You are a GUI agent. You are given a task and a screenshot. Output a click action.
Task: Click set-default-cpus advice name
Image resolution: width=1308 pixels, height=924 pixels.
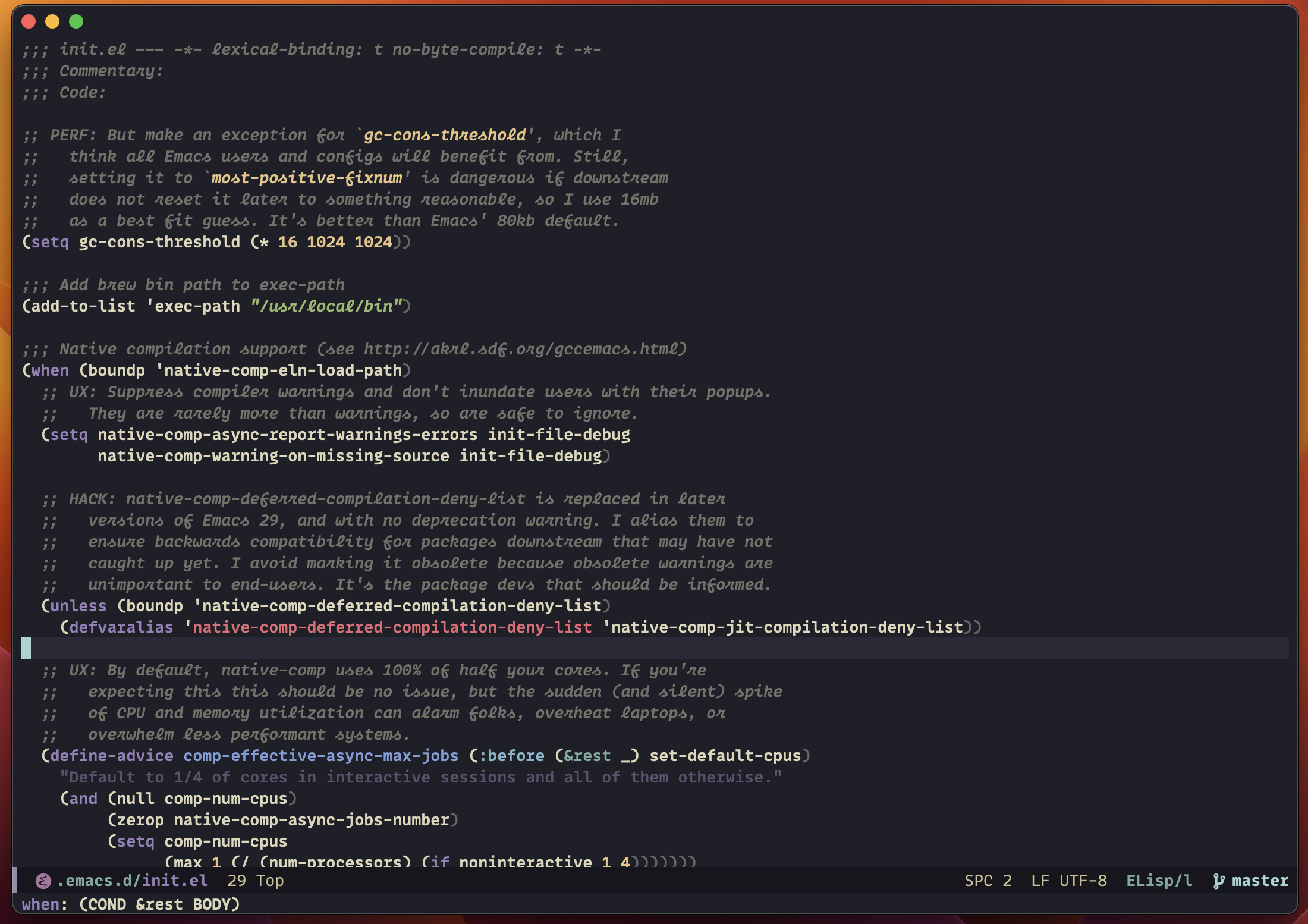pos(725,756)
